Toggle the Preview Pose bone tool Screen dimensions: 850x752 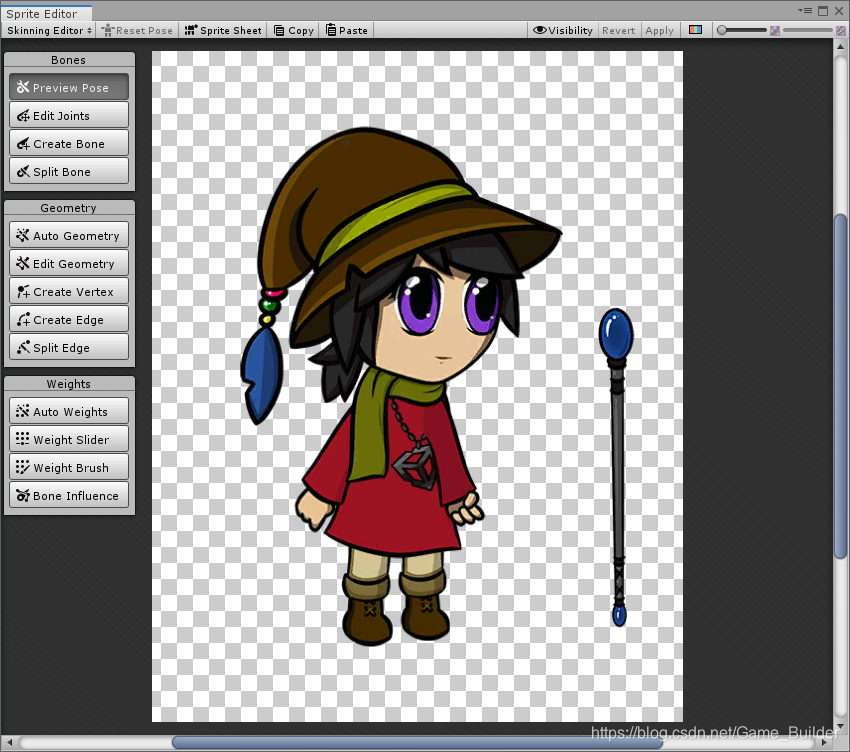tap(69, 87)
